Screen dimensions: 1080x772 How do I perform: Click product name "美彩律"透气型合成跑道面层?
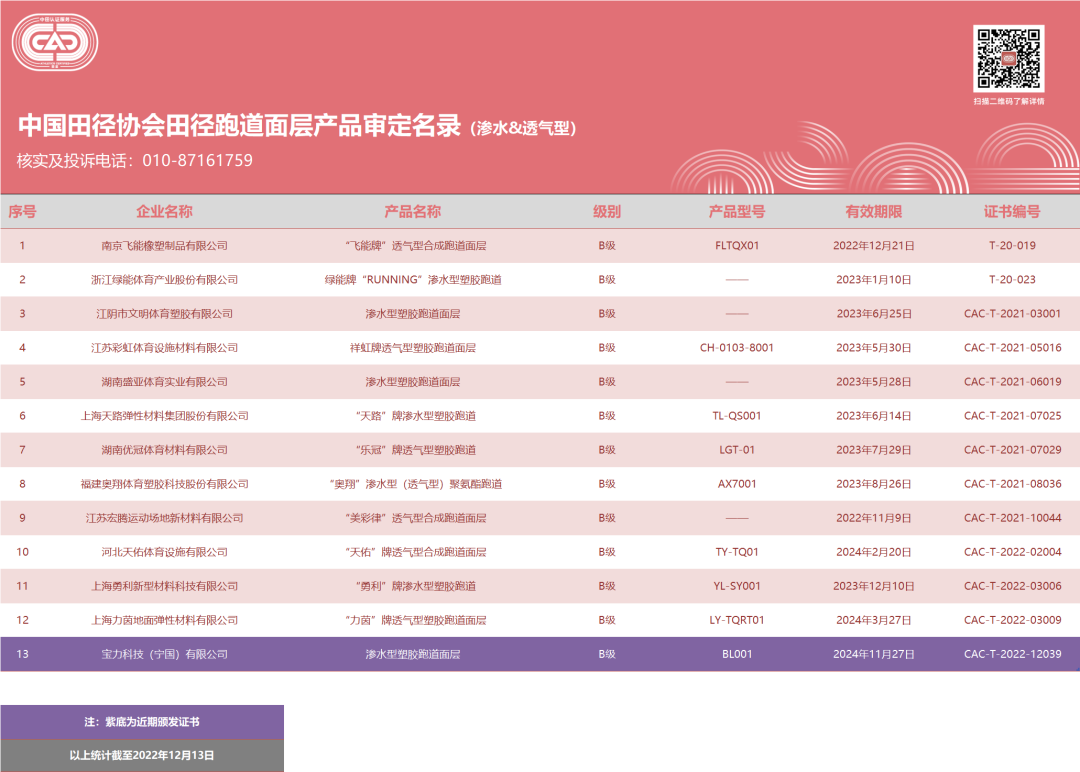coord(415,518)
